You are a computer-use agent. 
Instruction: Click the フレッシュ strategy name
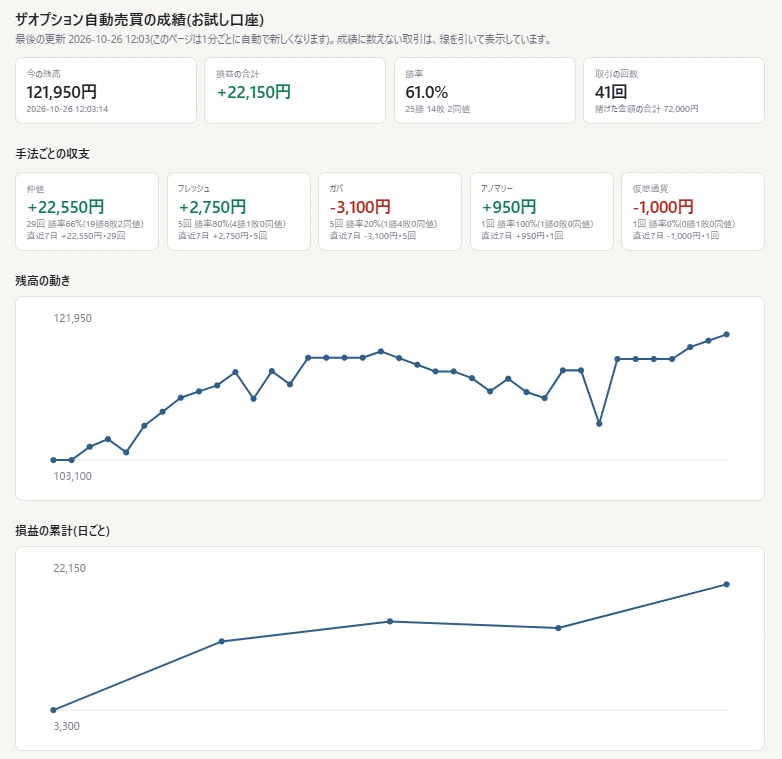point(194,189)
